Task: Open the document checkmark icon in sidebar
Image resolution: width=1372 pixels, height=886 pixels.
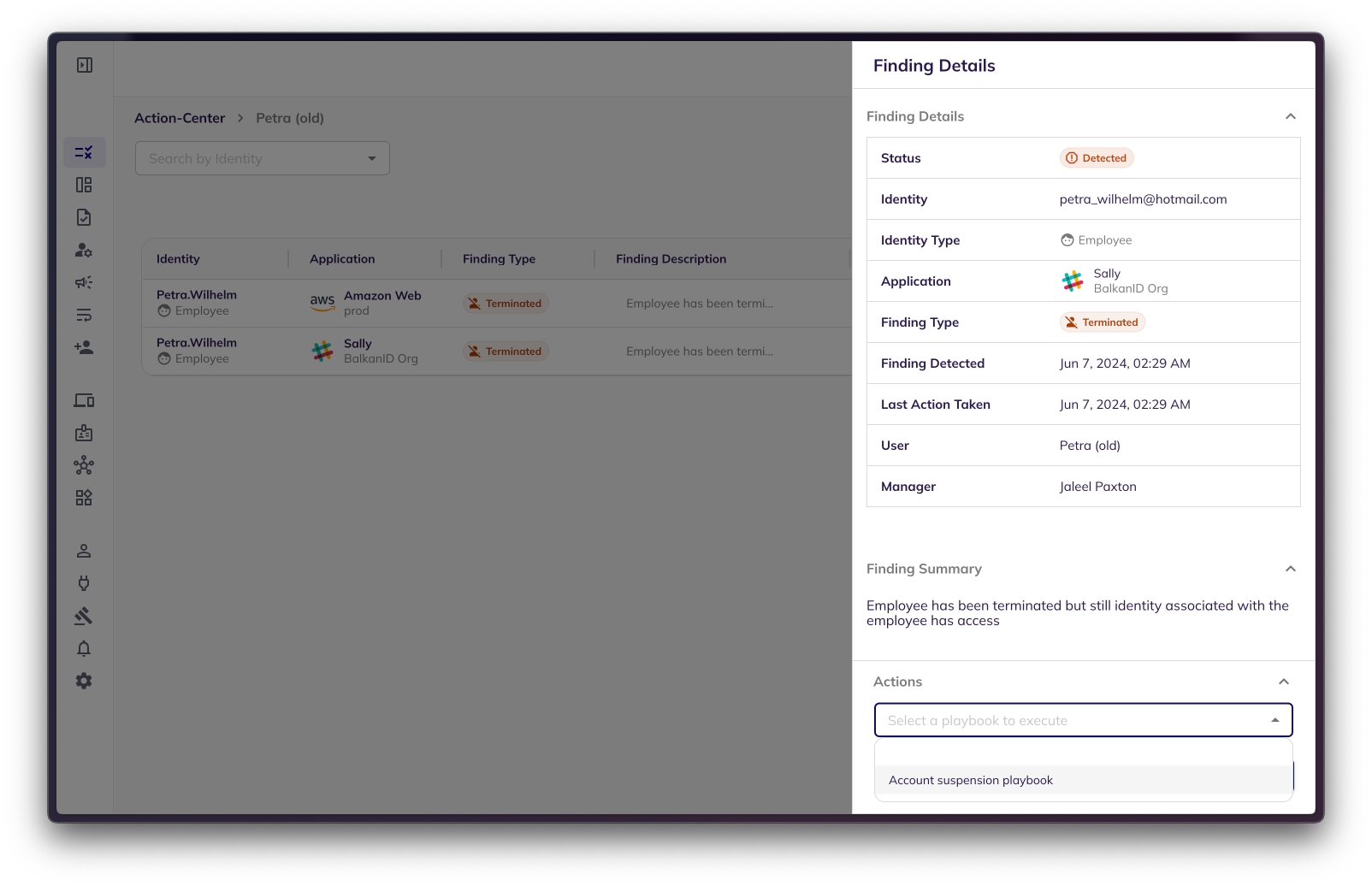Action: point(84,217)
